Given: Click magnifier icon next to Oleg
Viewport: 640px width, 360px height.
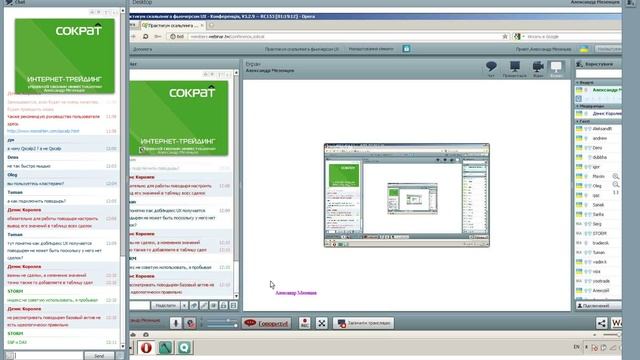Looking at the screenshot, I should 616,185.
